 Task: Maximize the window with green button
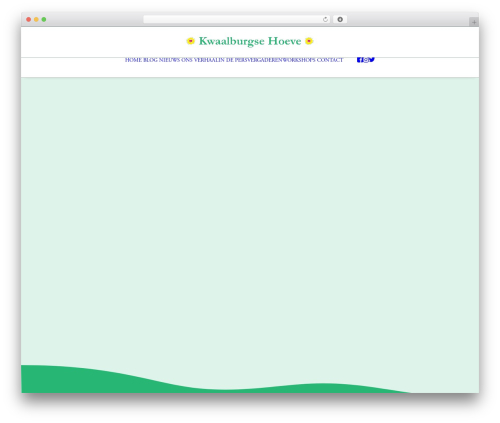[44, 19]
